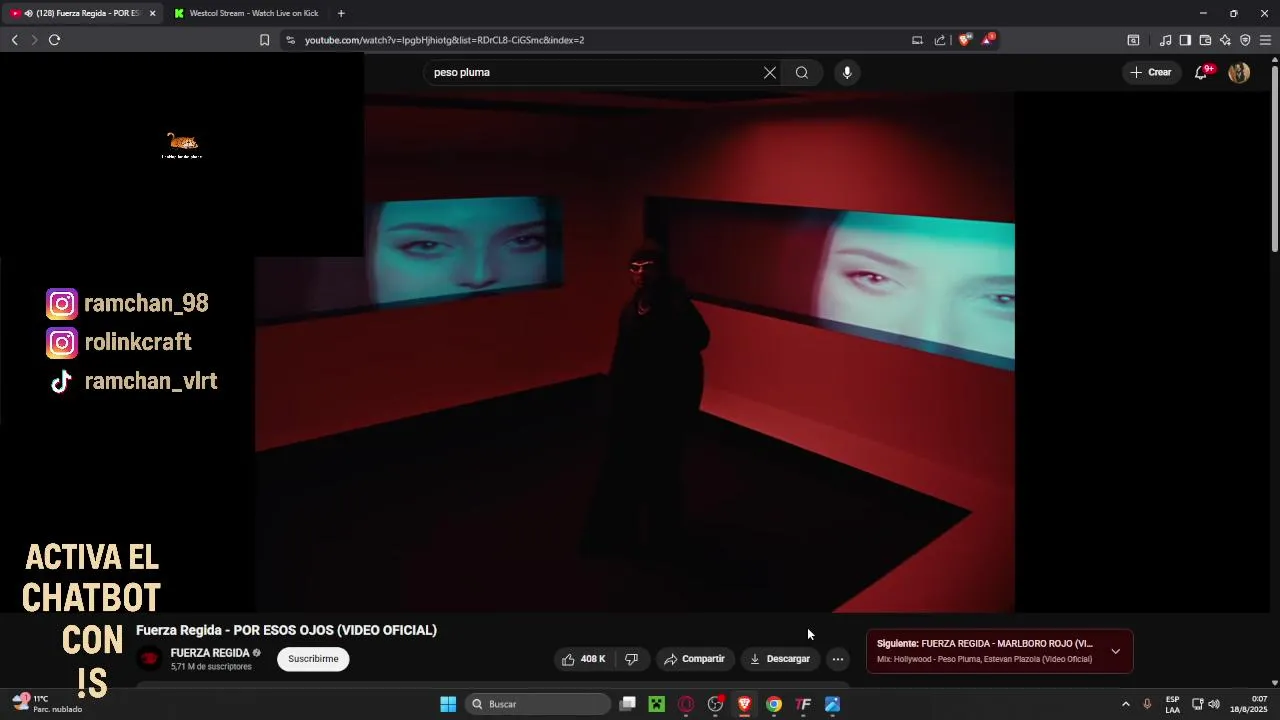Click the Descargar button

(x=780, y=659)
